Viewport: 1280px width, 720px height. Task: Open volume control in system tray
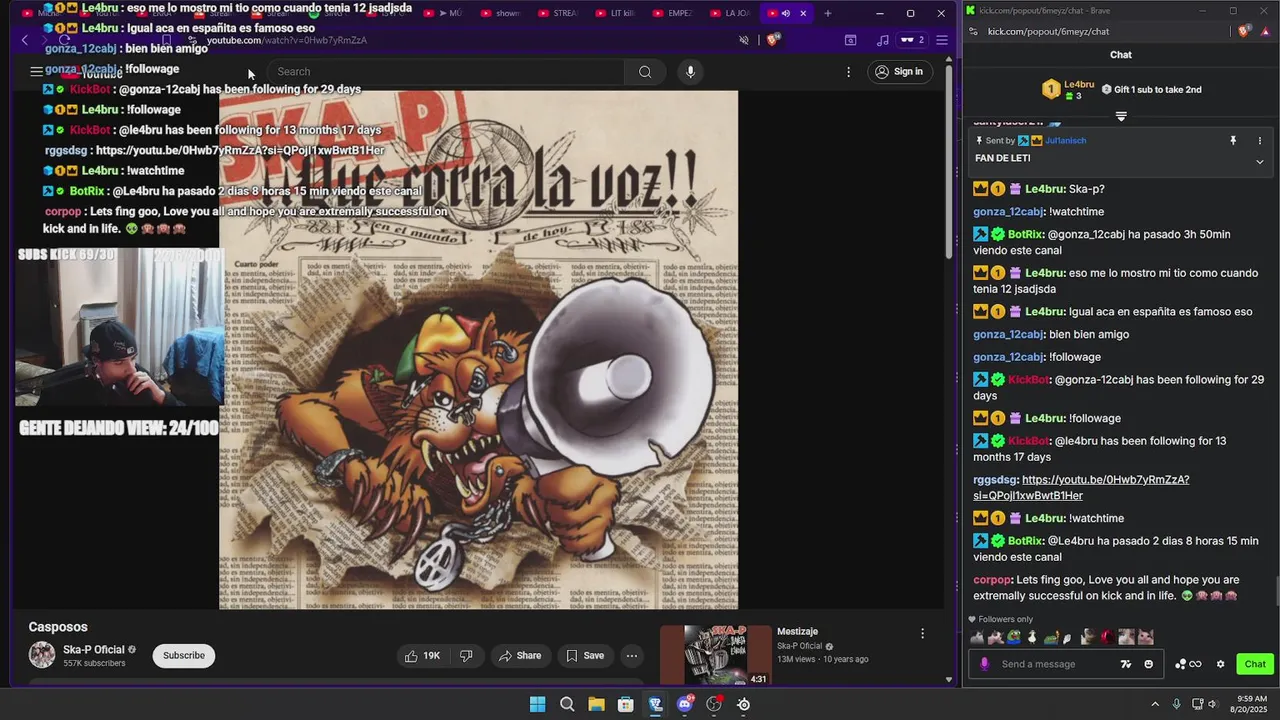[1214, 704]
